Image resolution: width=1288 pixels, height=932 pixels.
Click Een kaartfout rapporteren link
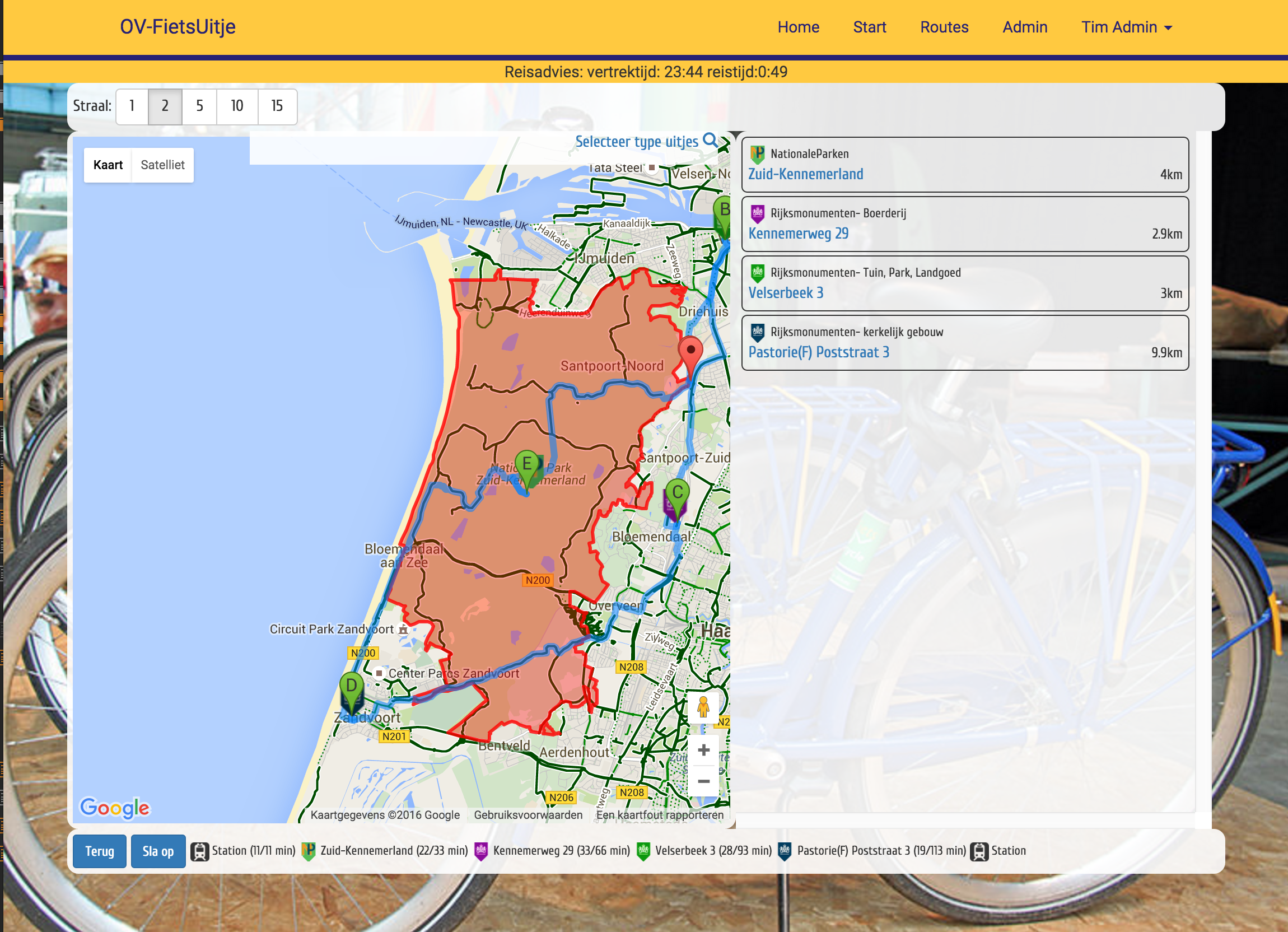tap(659, 815)
